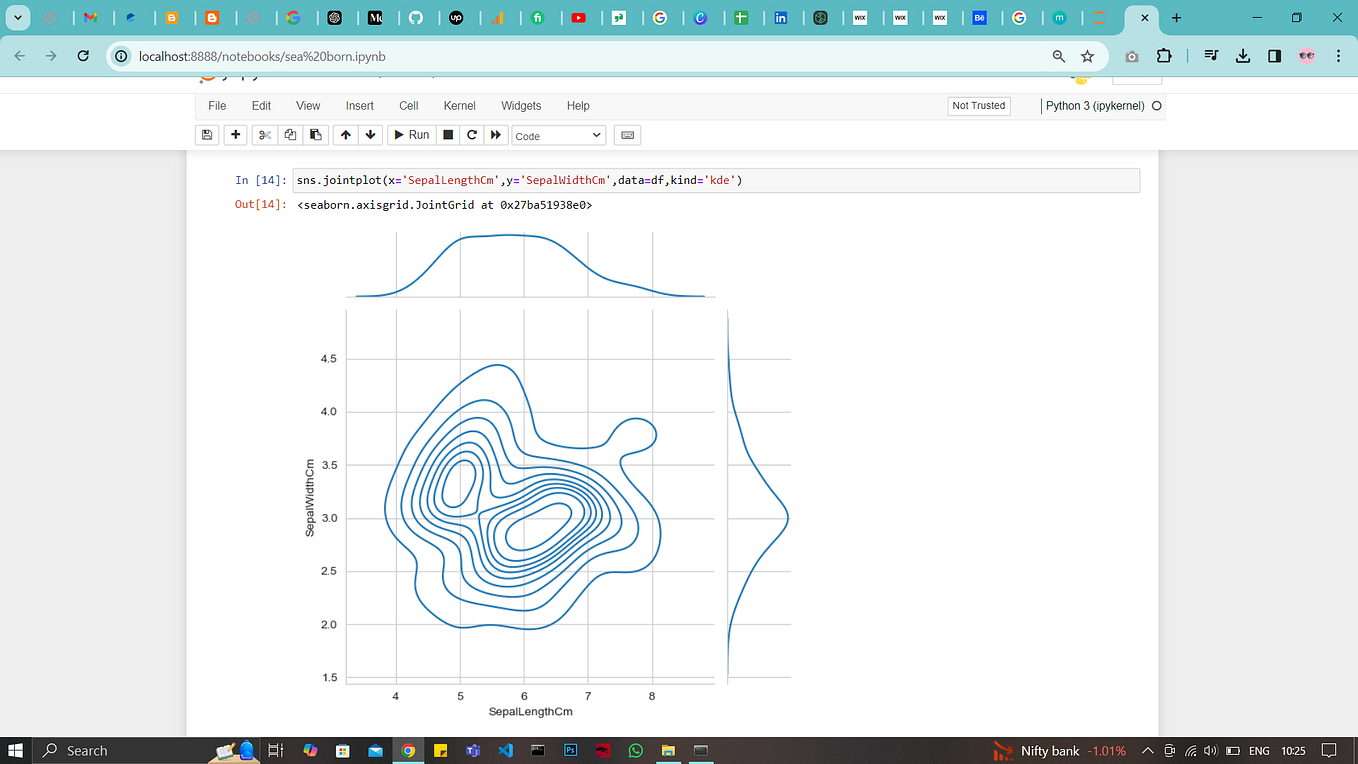This screenshot has height=764, width=1358.
Task: Restart kernel and run all cells
Action: [496, 134]
